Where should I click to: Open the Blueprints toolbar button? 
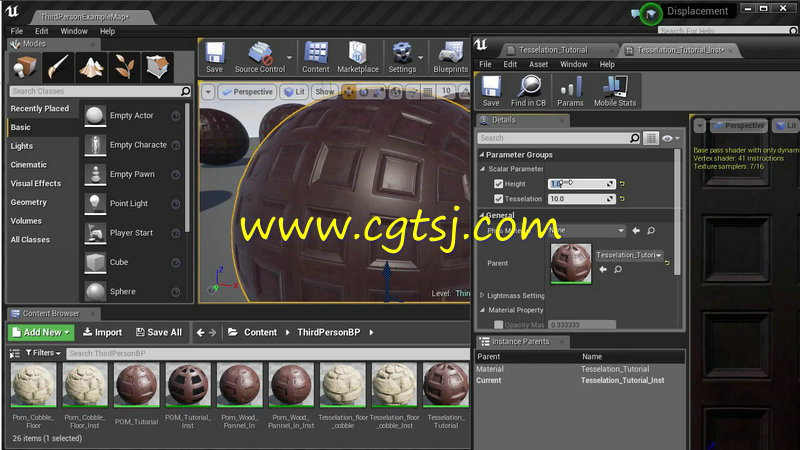[451, 57]
